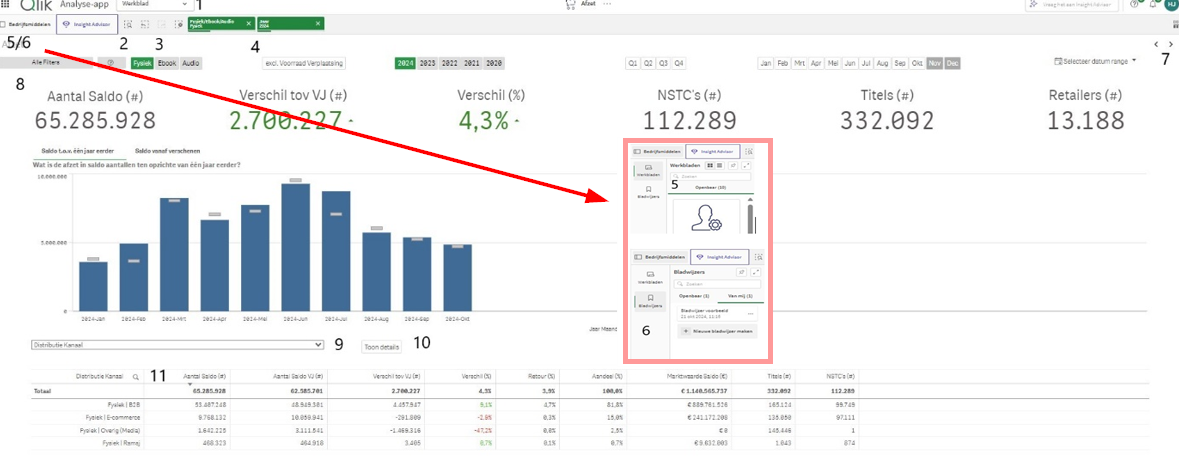Image resolution: width=1179 pixels, height=456 pixels.
Task: Sort by Aantal Saldo (#) column header
Action: point(205,375)
